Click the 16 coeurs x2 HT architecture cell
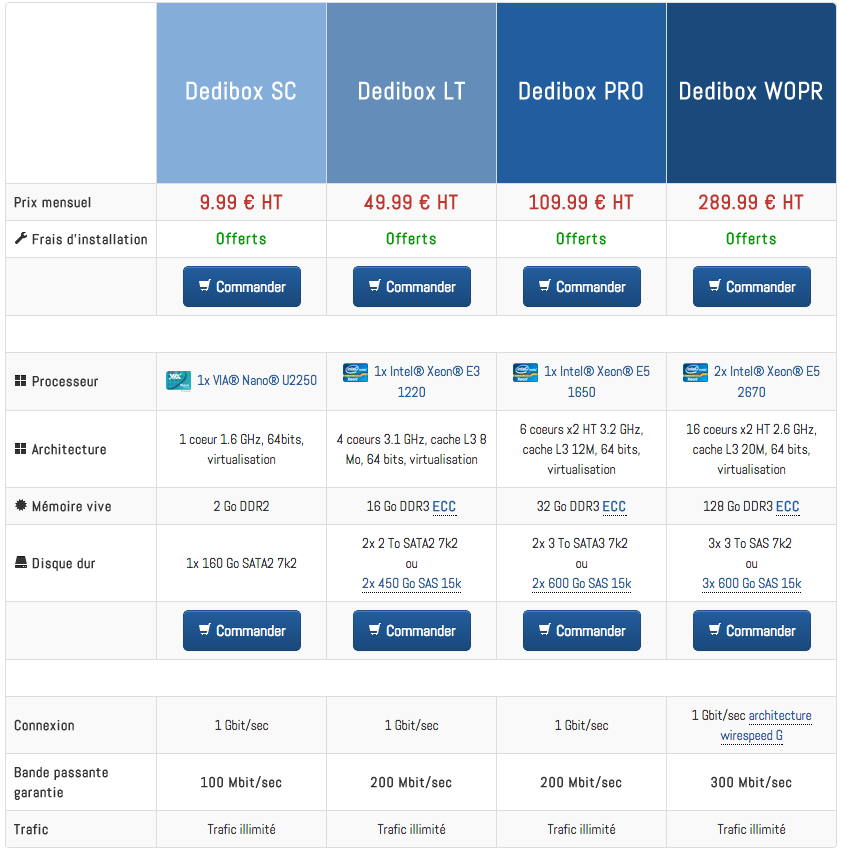 coord(752,449)
